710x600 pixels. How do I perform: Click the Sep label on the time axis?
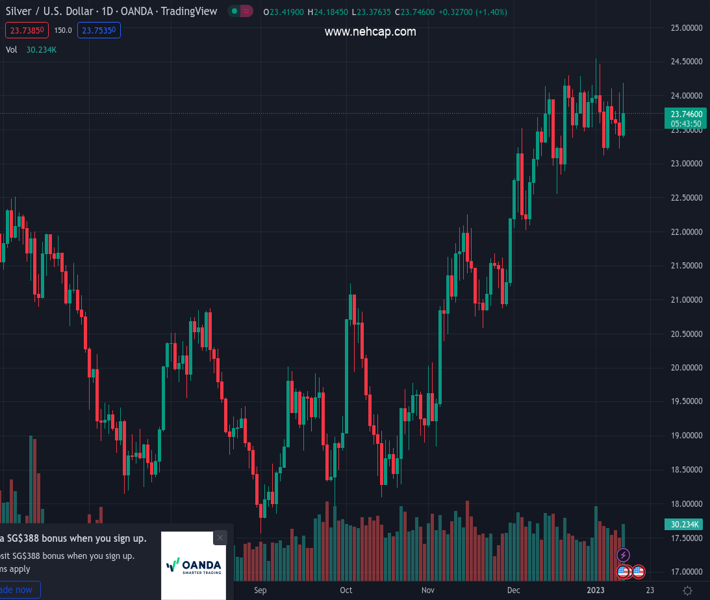pos(261,590)
